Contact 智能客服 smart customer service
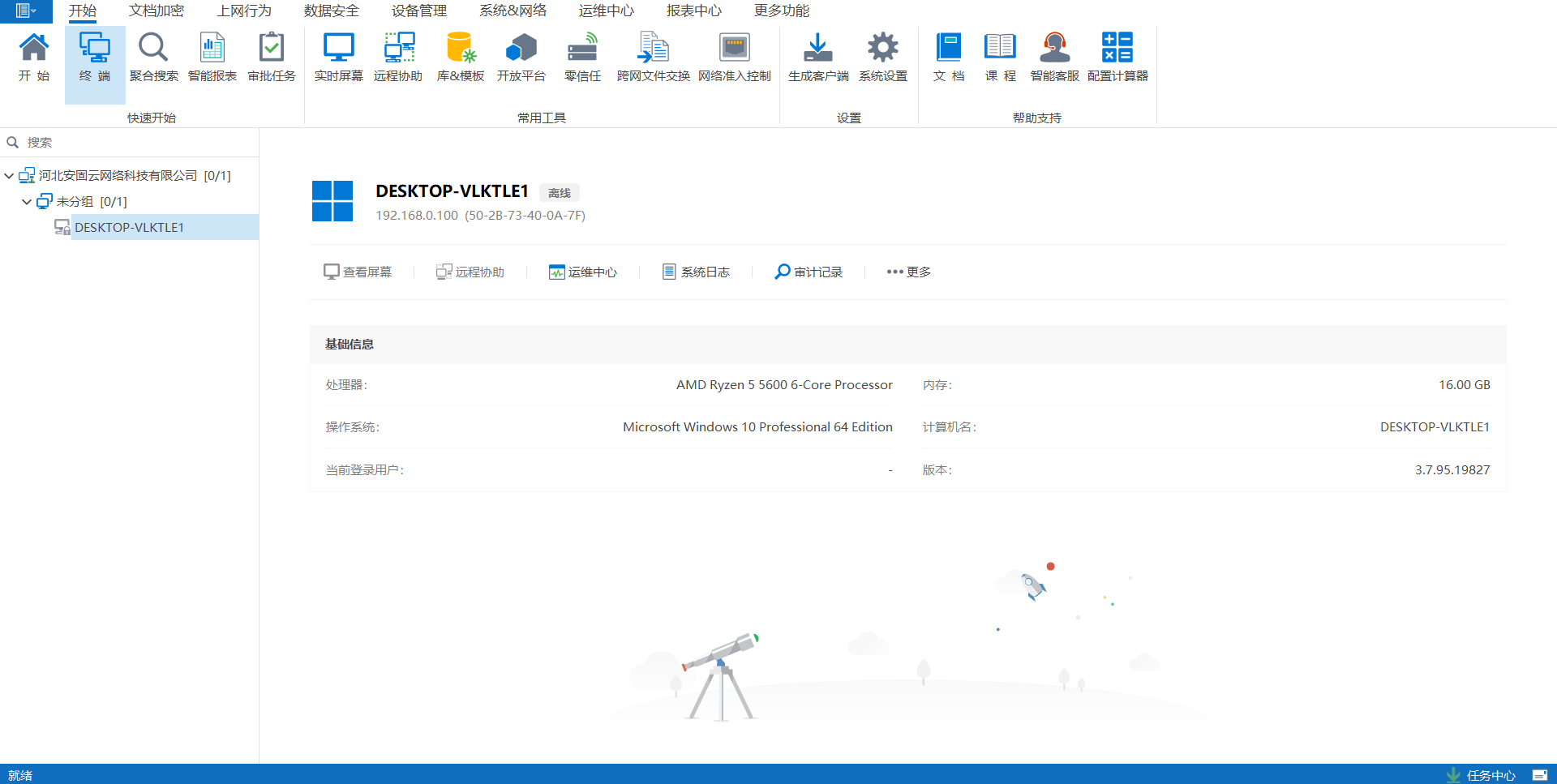Image resolution: width=1557 pixels, height=784 pixels. [1055, 58]
